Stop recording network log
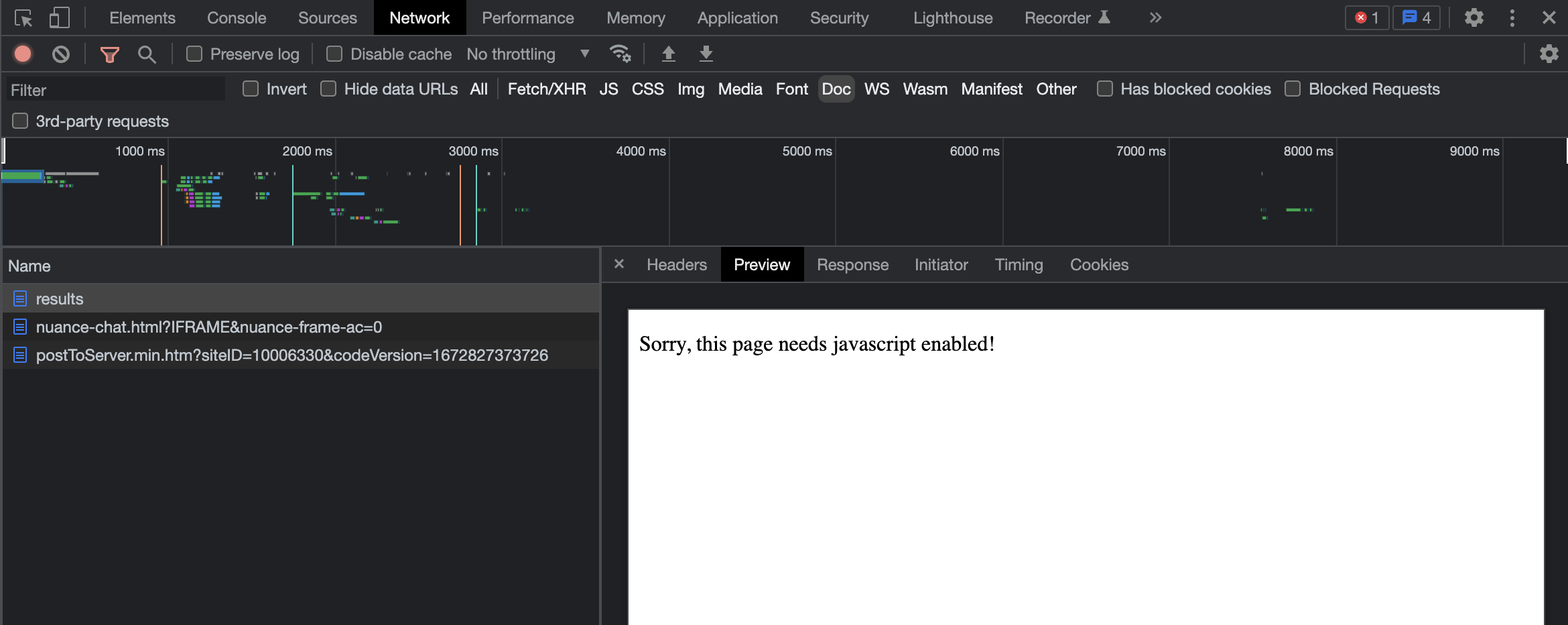Screen dimensions: 1568x625 tap(23, 54)
